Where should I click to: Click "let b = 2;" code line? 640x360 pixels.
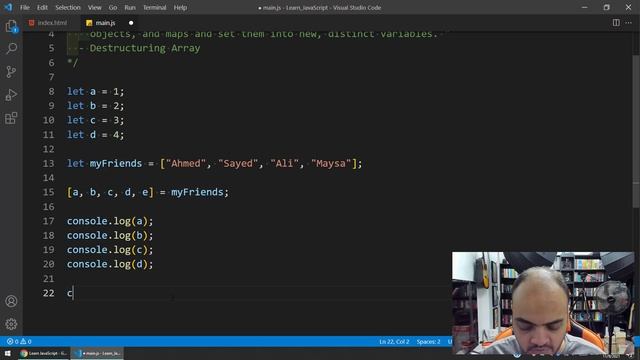coord(96,106)
